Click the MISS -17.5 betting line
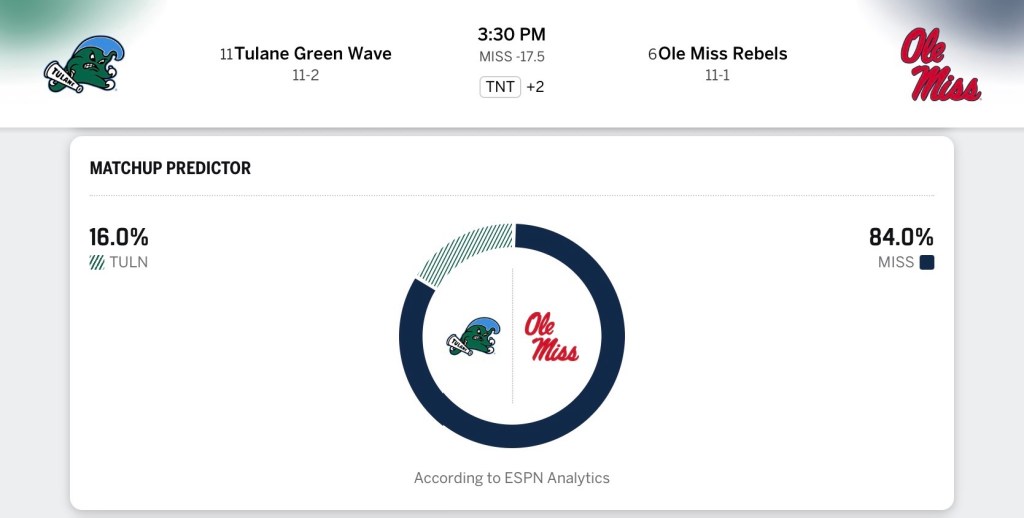The image size is (1024, 518). coord(512,58)
